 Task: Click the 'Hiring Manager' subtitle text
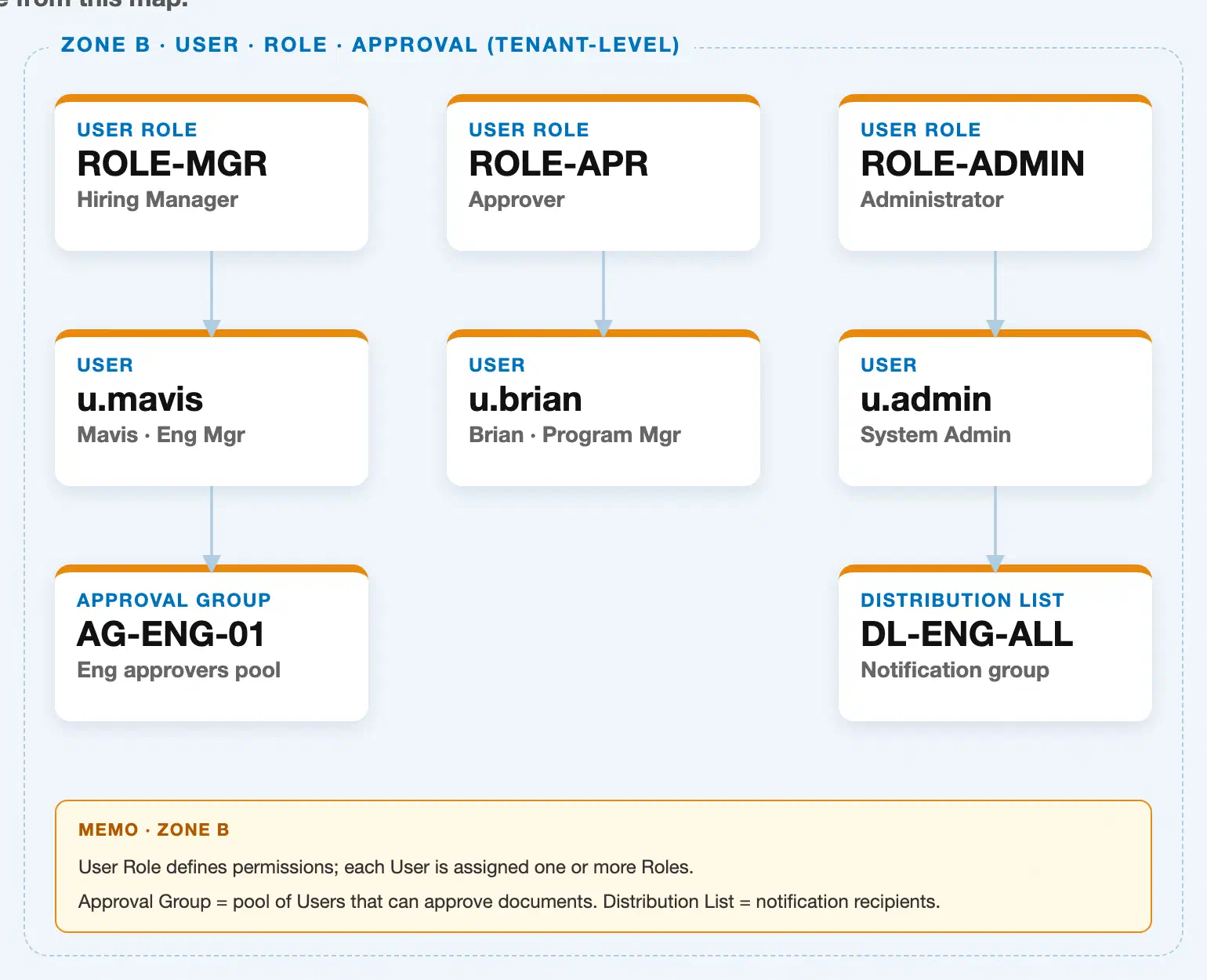point(158,200)
